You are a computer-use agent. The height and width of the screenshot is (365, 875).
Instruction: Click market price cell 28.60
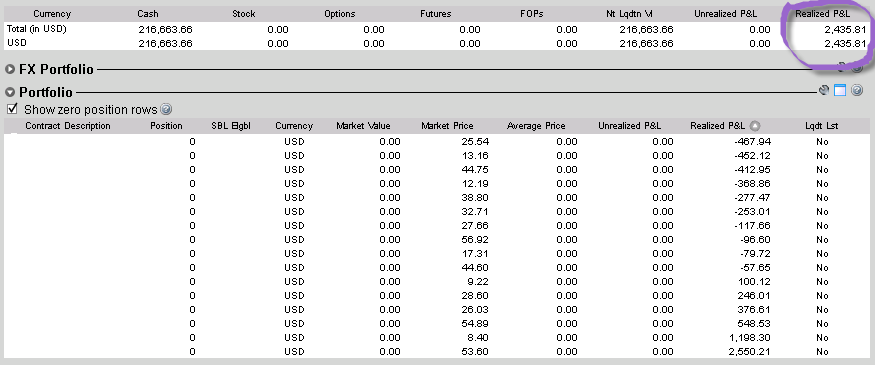point(475,295)
